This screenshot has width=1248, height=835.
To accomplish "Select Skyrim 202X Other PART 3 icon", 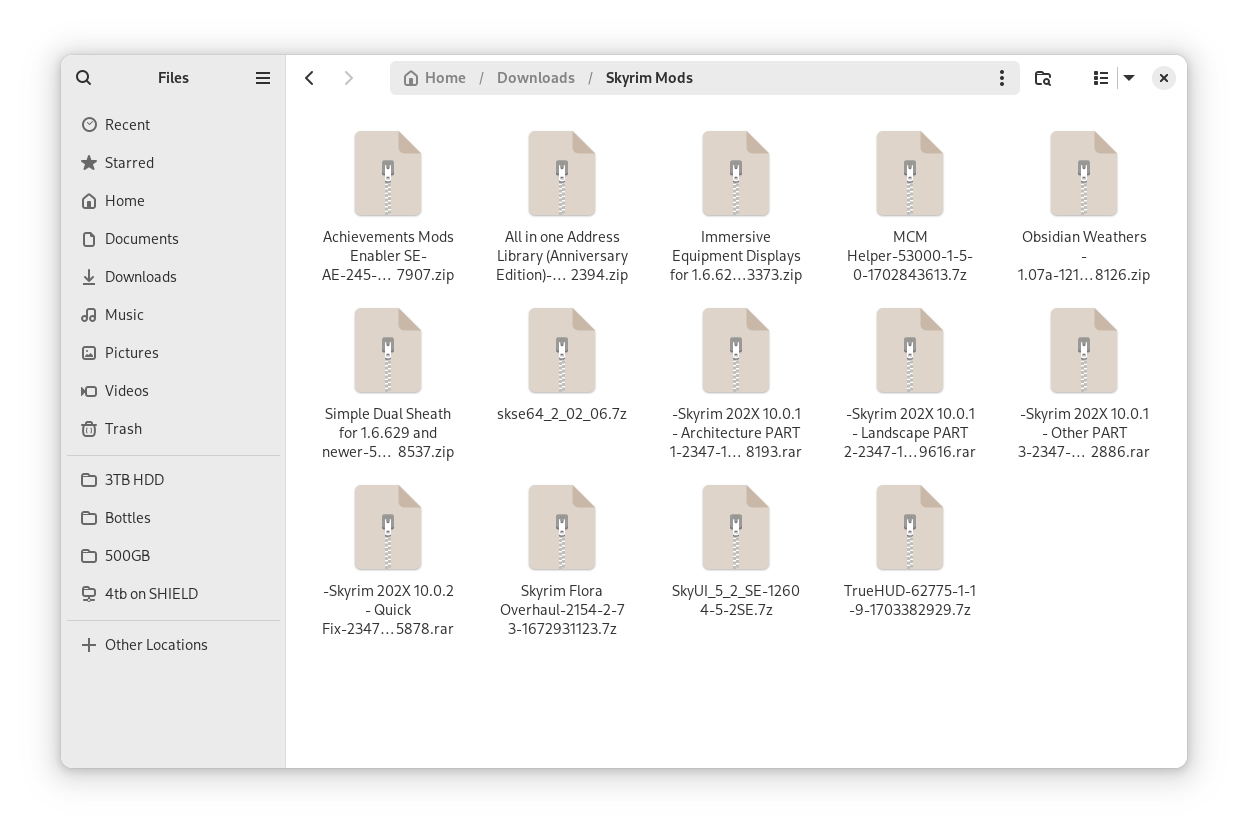I will tap(1084, 351).
